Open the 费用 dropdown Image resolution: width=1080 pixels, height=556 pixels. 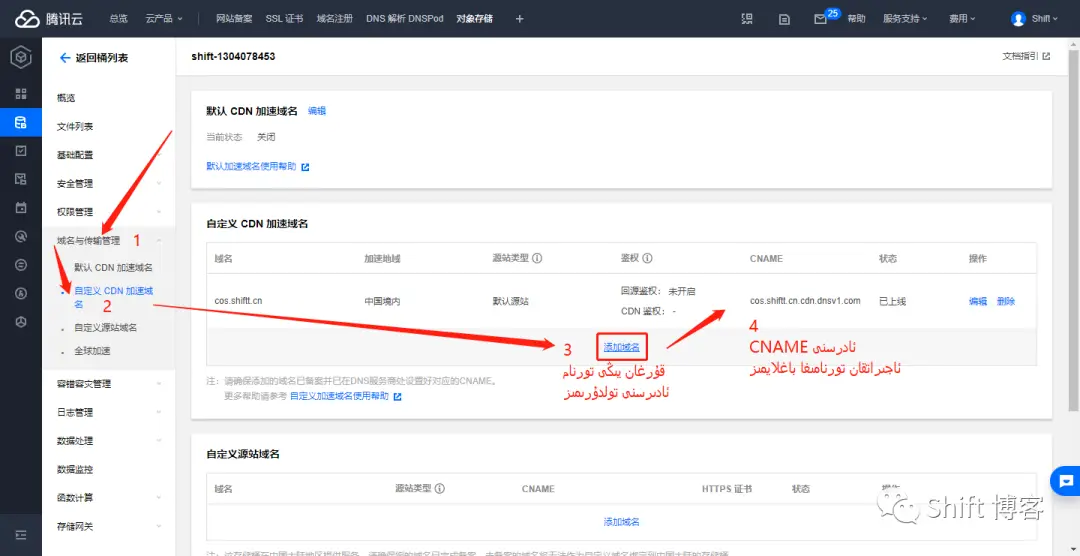tap(962, 19)
